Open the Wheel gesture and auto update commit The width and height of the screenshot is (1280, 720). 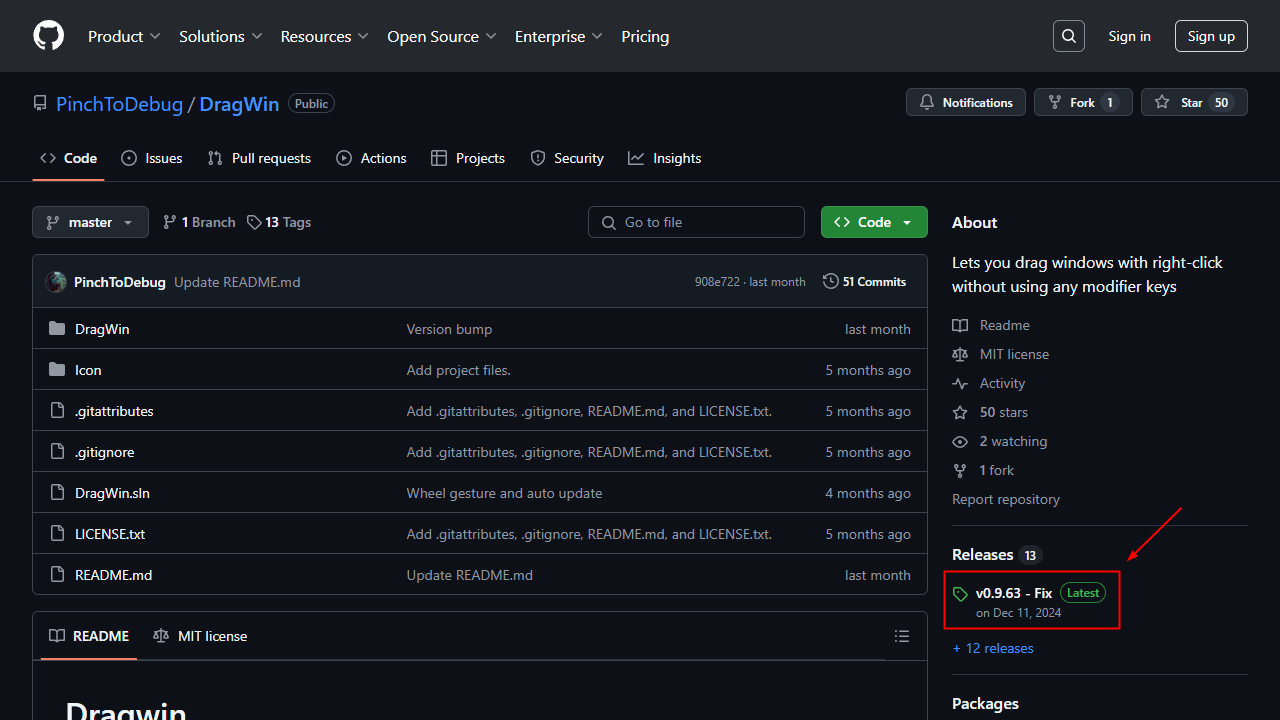point(504,493)
